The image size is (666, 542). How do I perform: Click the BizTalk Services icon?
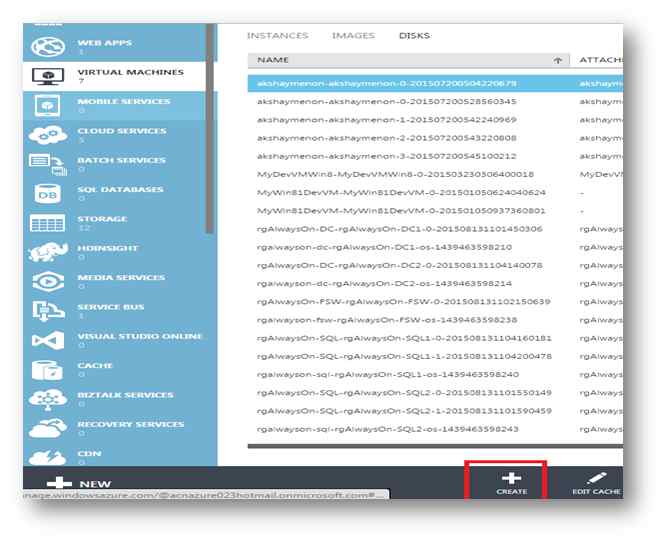click(x=48, y=399)
